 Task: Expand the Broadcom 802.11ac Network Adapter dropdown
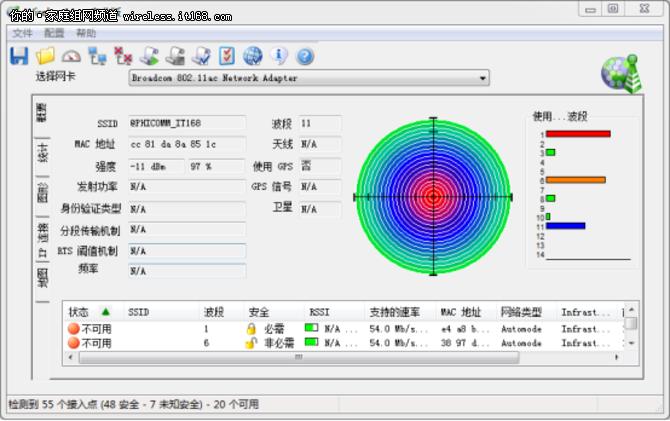pyautogui.click(x=482, y=78)
